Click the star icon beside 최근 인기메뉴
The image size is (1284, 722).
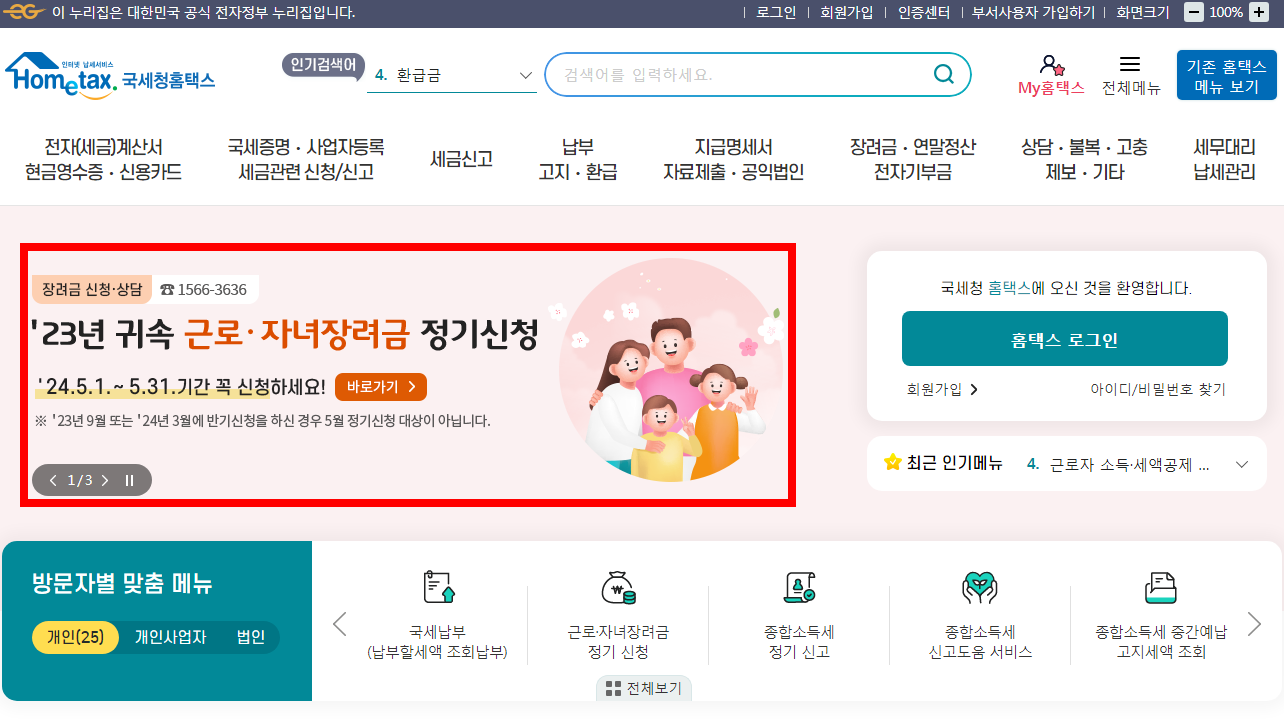coord(893,462)
